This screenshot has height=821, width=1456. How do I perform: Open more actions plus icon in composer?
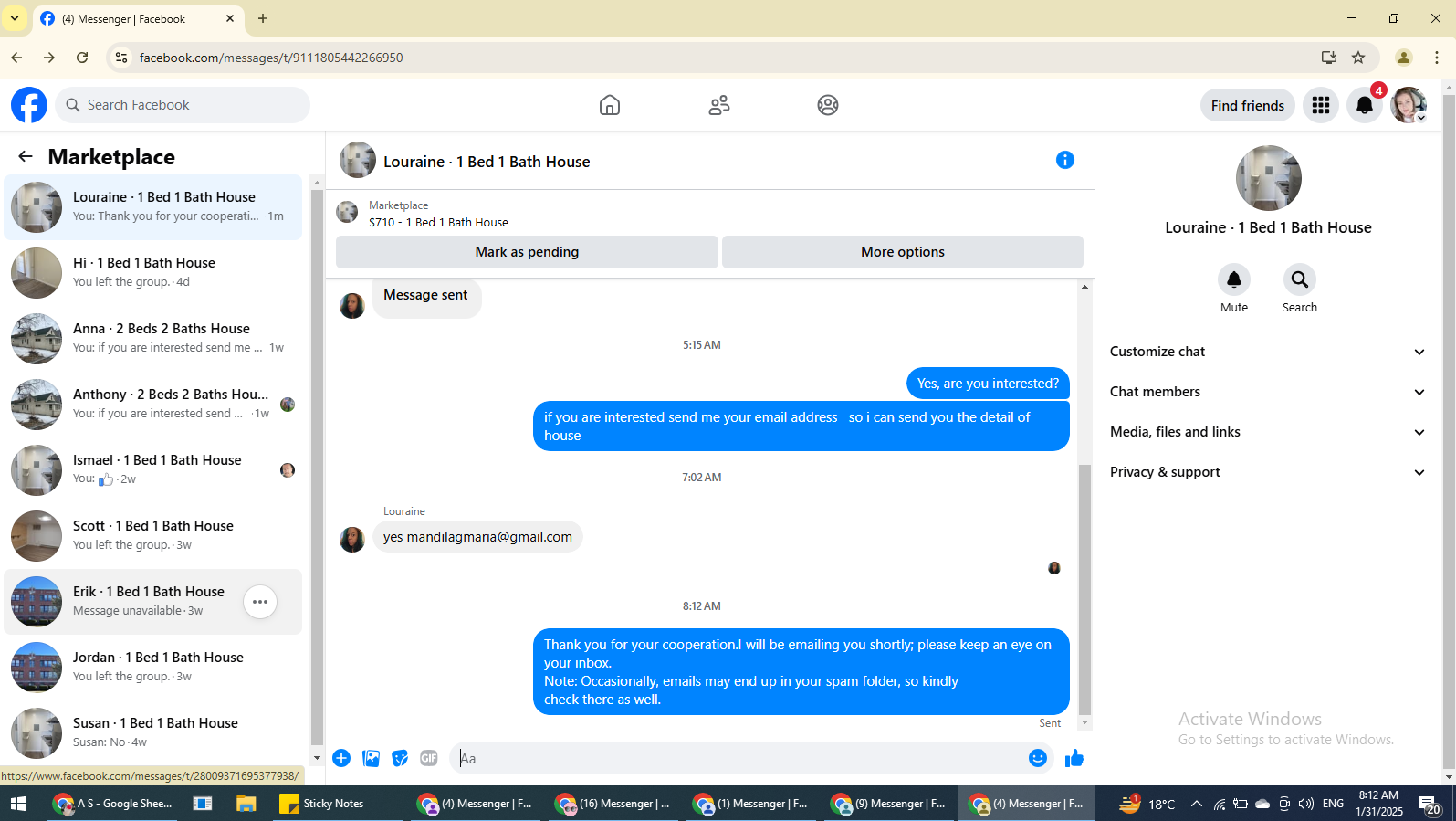click(x=341, y=758)
